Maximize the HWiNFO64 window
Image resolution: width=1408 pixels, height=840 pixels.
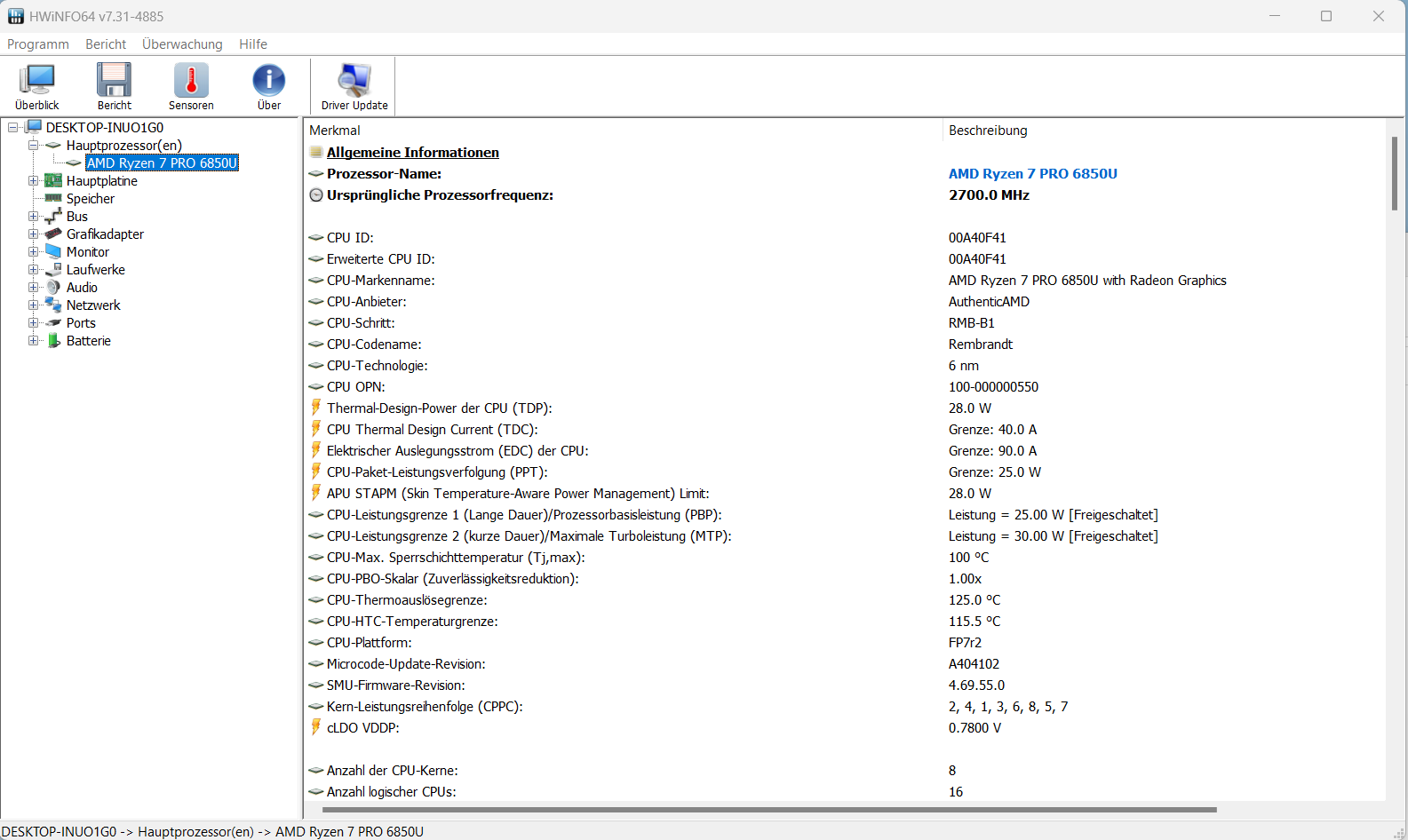point(1326,16)
